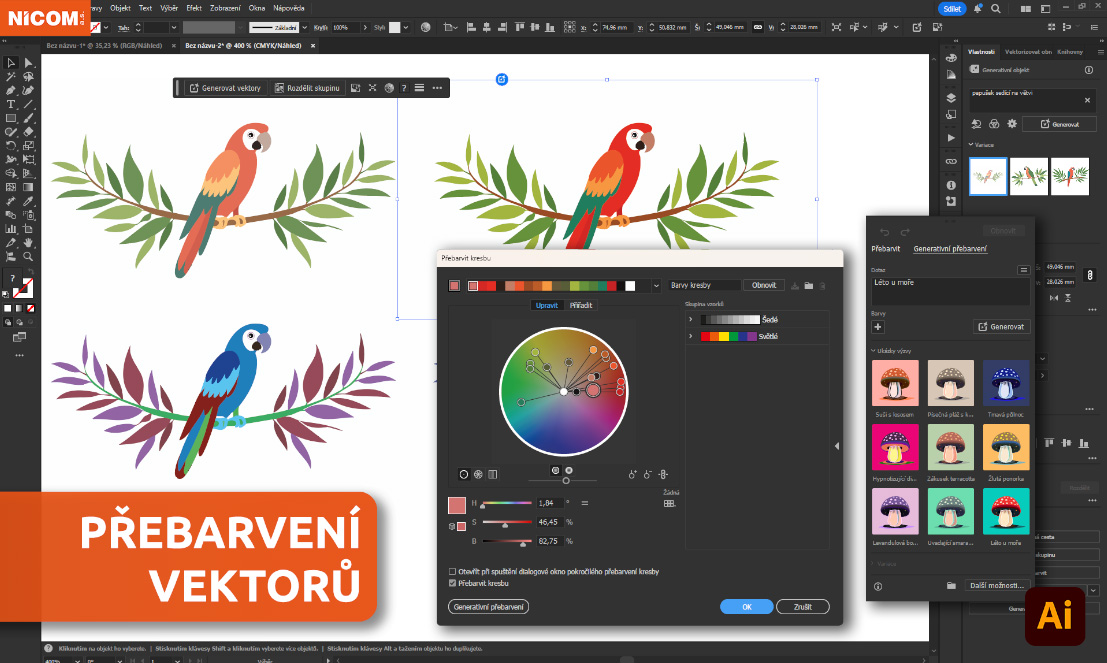Open the generative settings gear icon
The image size is (1107, 663).
pos(1012,124)
